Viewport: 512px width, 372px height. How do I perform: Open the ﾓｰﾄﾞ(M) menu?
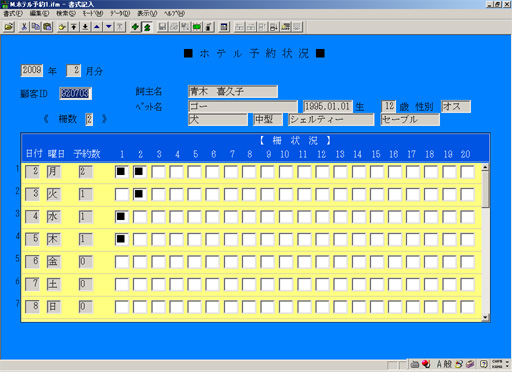pos(93,13)
